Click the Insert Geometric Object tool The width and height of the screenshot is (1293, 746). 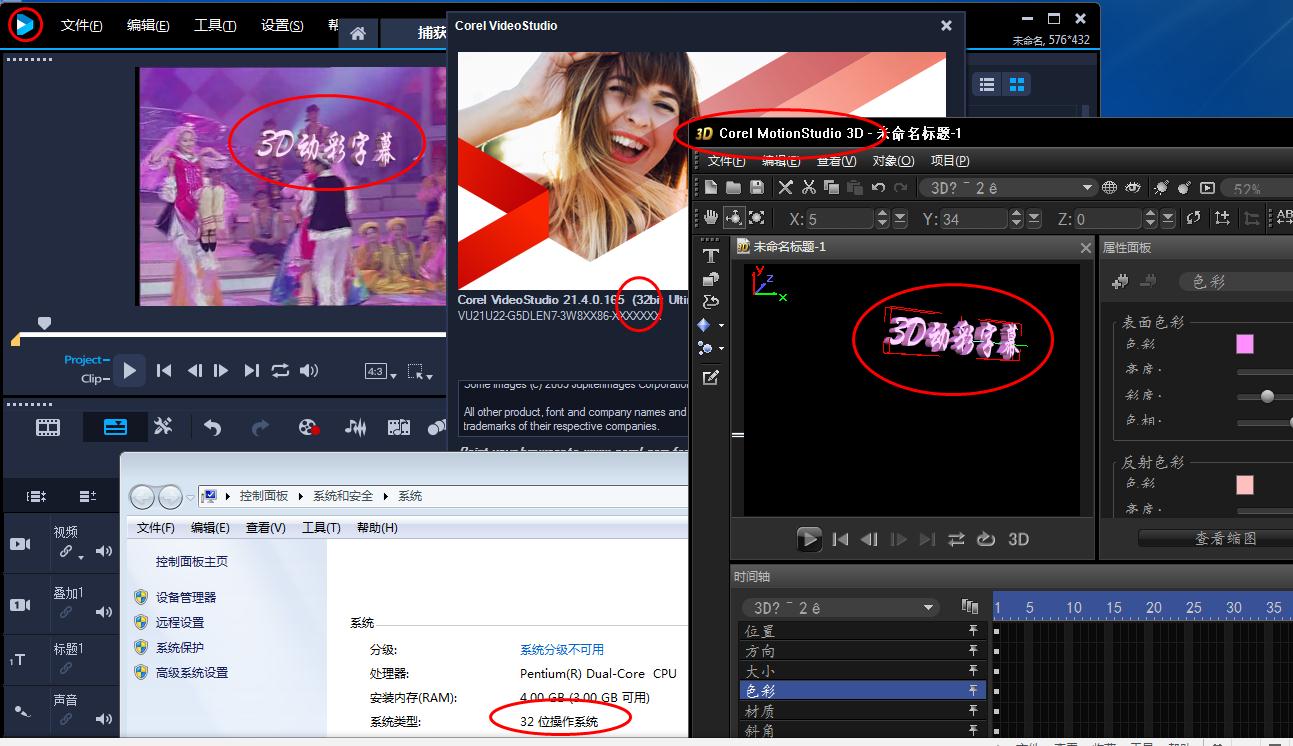tap(710, 280)
